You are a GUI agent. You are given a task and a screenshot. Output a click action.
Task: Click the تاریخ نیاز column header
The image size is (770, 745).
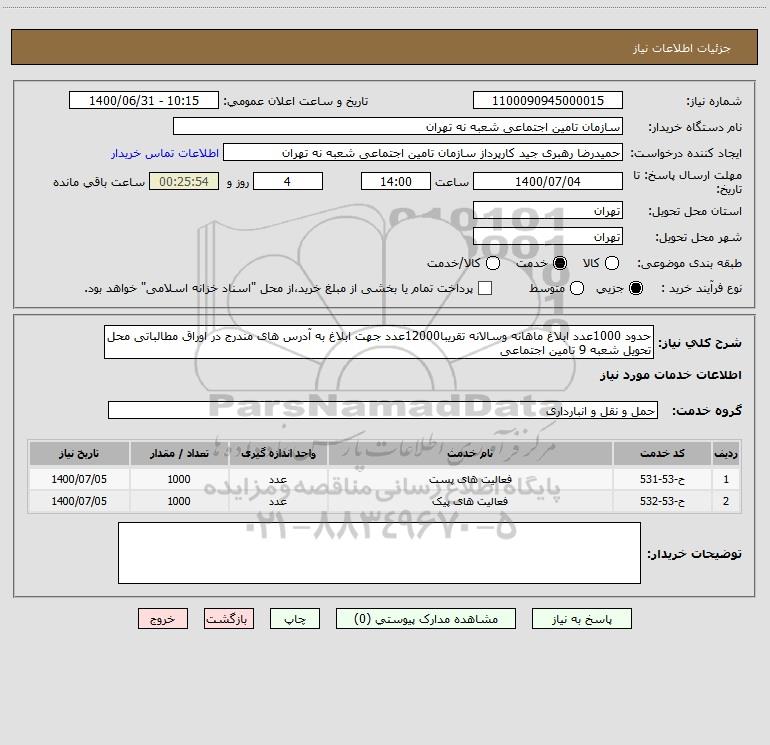[79, 453]
